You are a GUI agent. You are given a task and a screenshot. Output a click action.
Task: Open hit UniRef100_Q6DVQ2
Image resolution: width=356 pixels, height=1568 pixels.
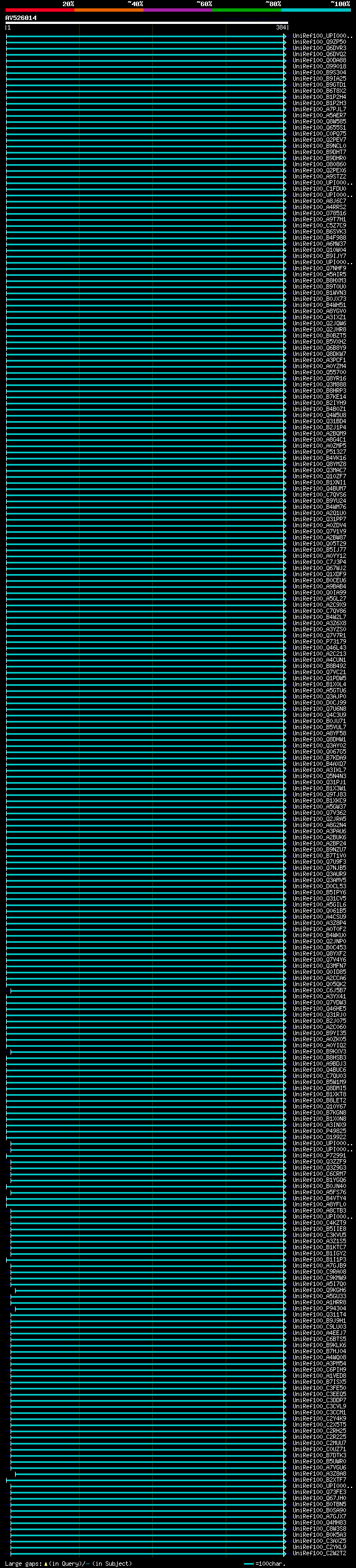319,55
